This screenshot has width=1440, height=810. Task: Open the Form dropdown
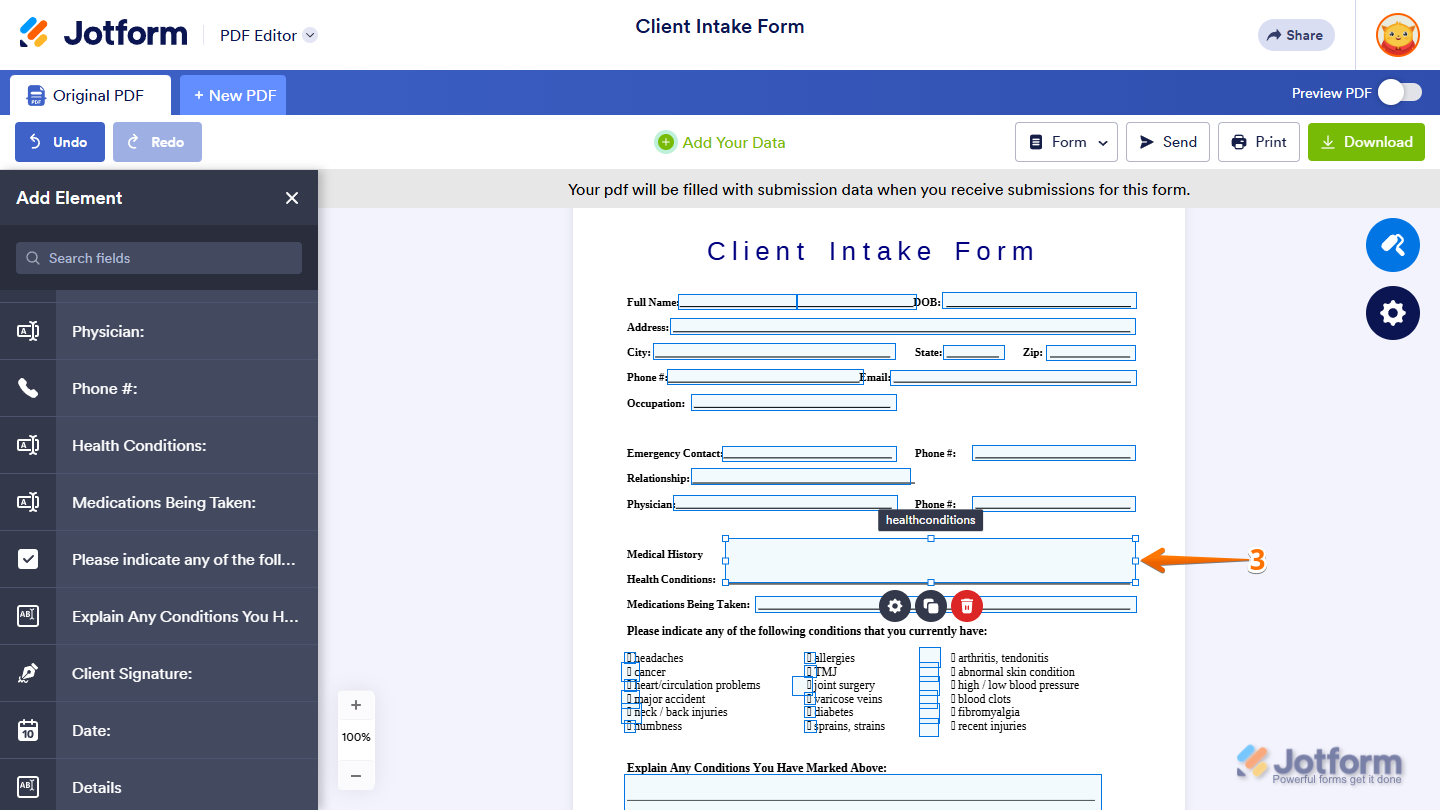[1066, 142]
